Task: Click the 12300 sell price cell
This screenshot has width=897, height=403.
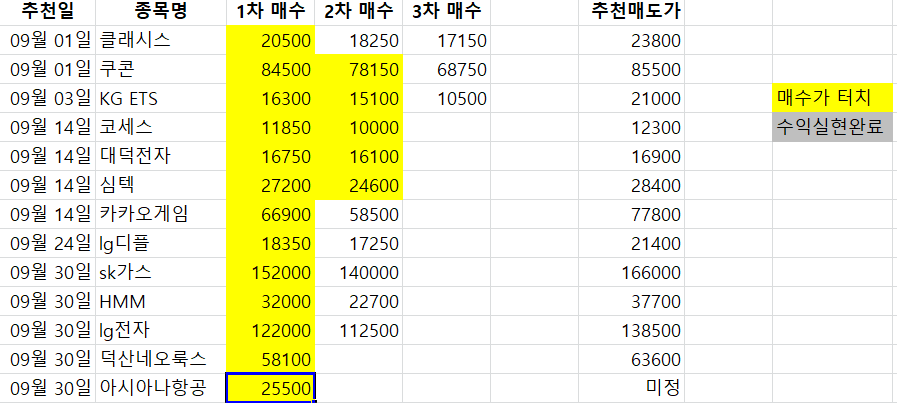Action: (632, 127)
